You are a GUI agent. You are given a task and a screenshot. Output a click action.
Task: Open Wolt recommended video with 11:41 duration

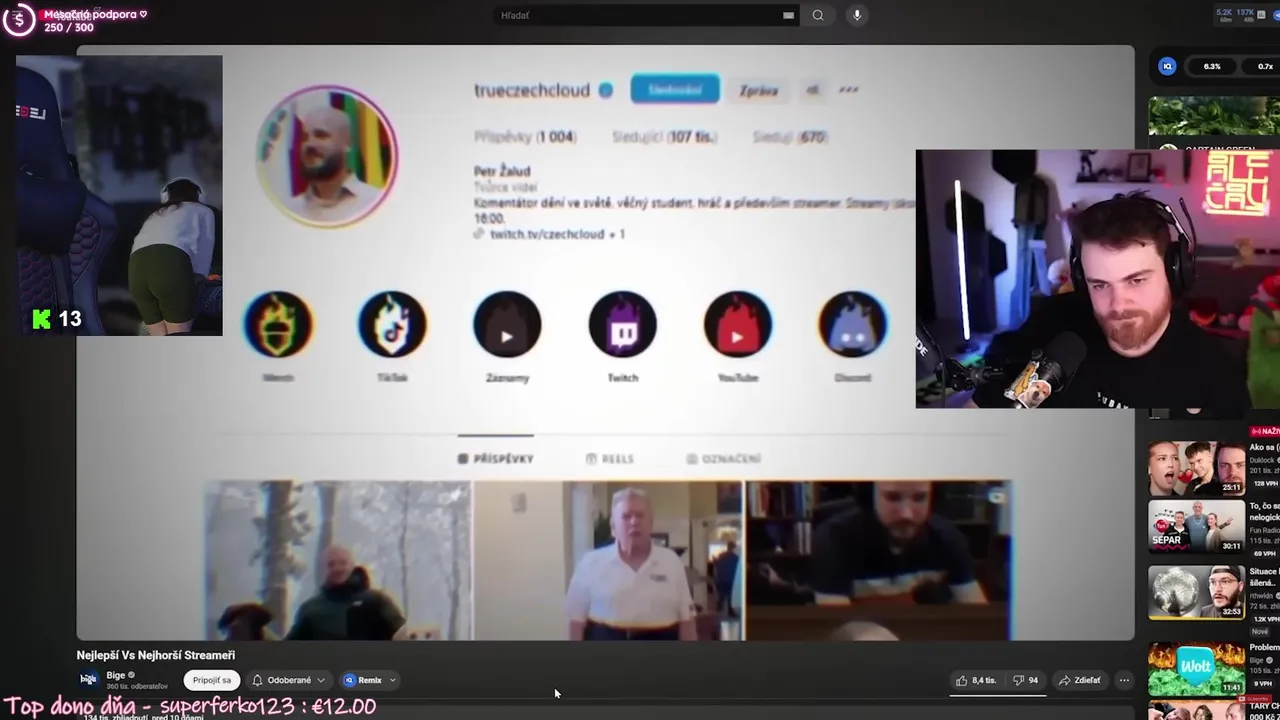tap(1196, 668)
